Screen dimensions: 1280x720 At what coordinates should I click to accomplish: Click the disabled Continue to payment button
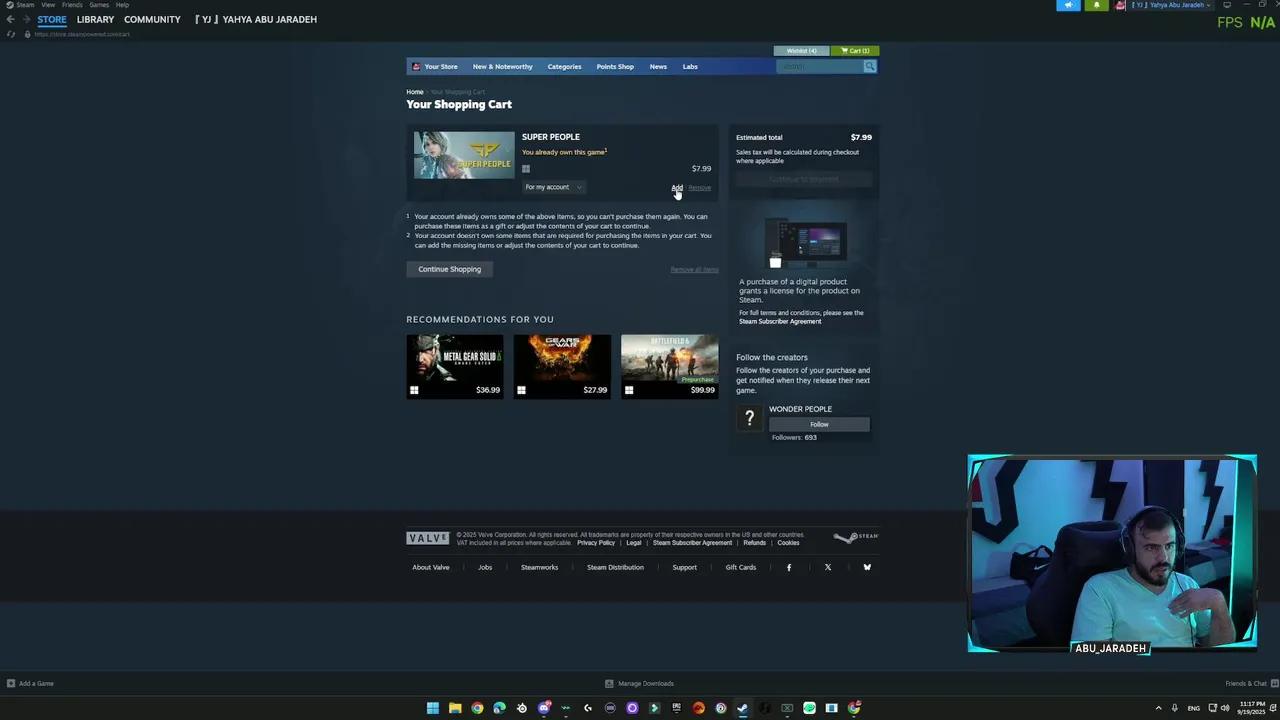coord(804,179)
